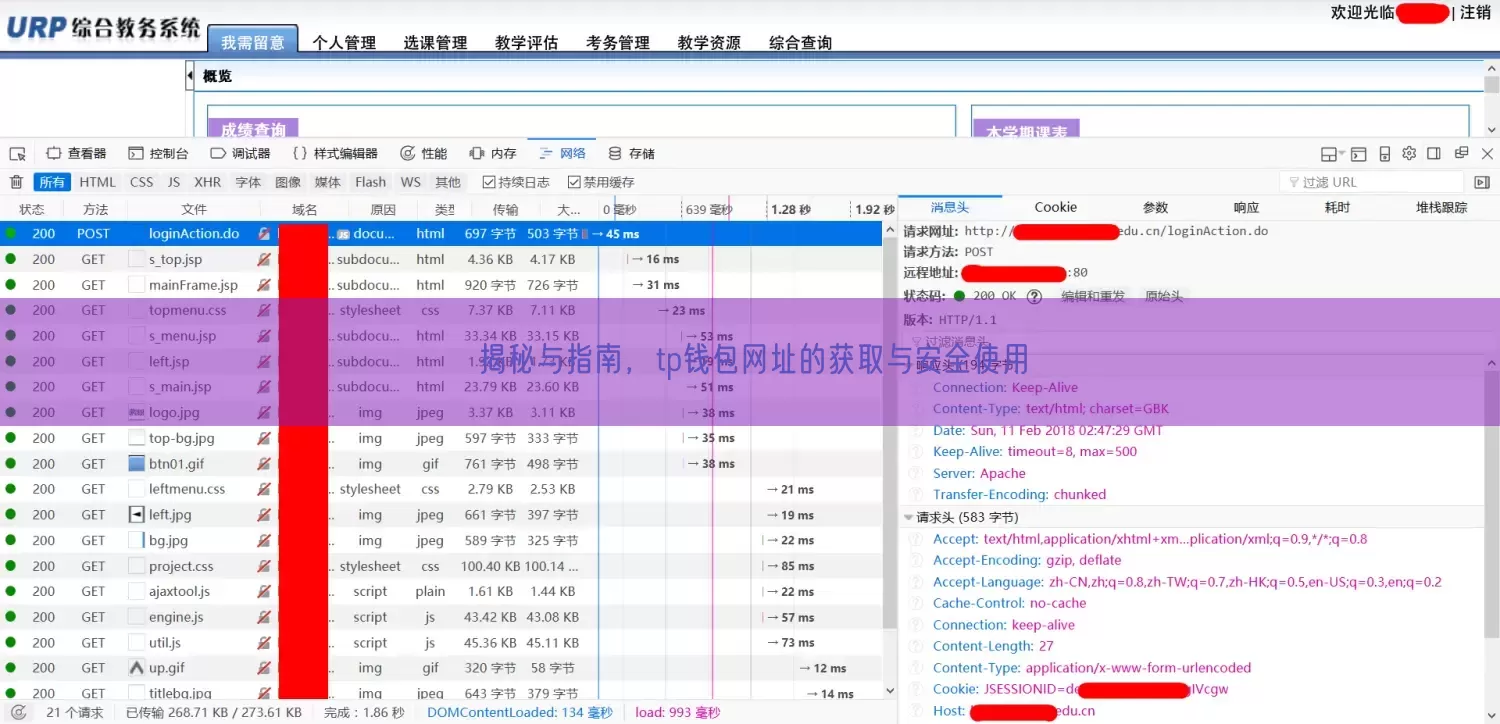Switch to the Cookie tab
1500x724 pixels.
pos(1056,207)
